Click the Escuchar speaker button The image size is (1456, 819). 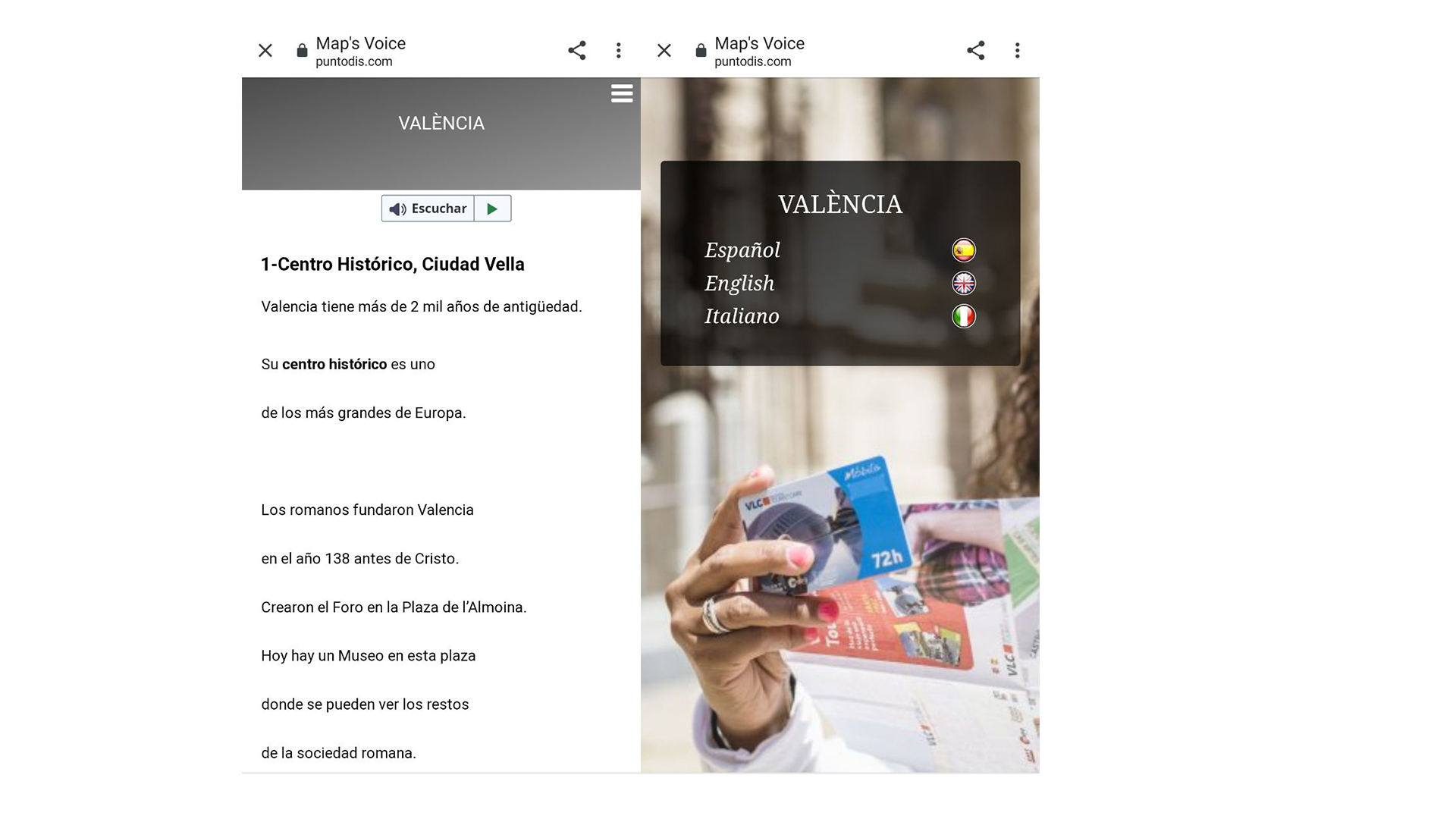point(428,209)
